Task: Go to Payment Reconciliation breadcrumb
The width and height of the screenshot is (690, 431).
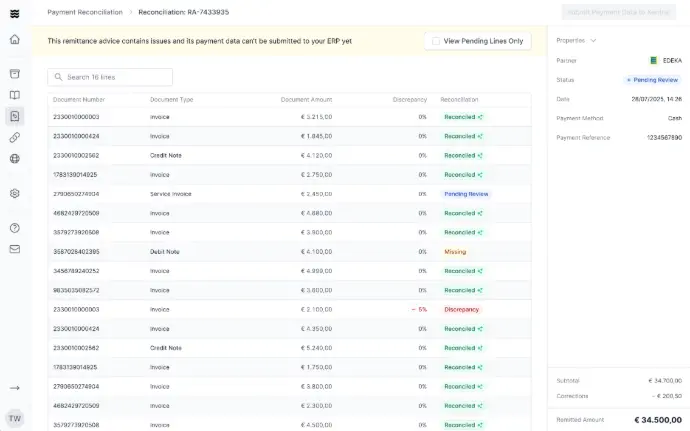Action: pos(85,12)
